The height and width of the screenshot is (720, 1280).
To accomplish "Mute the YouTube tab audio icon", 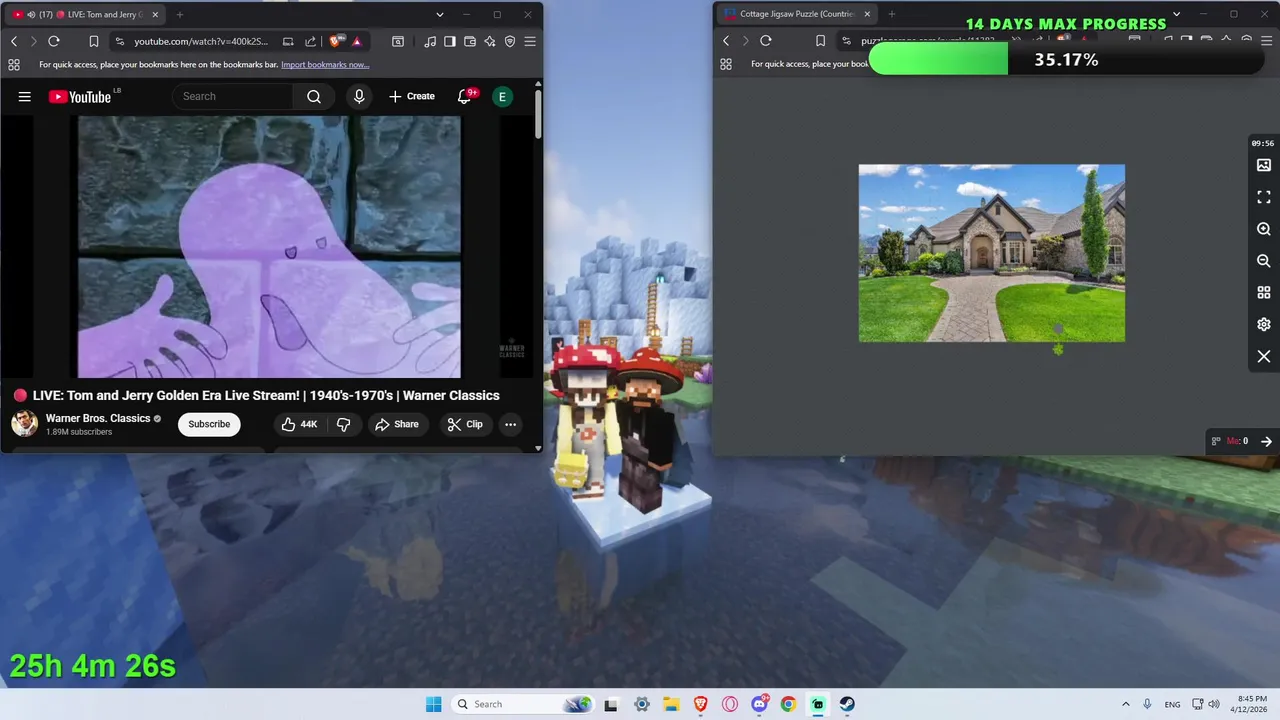I will click(x=31, y=15).
